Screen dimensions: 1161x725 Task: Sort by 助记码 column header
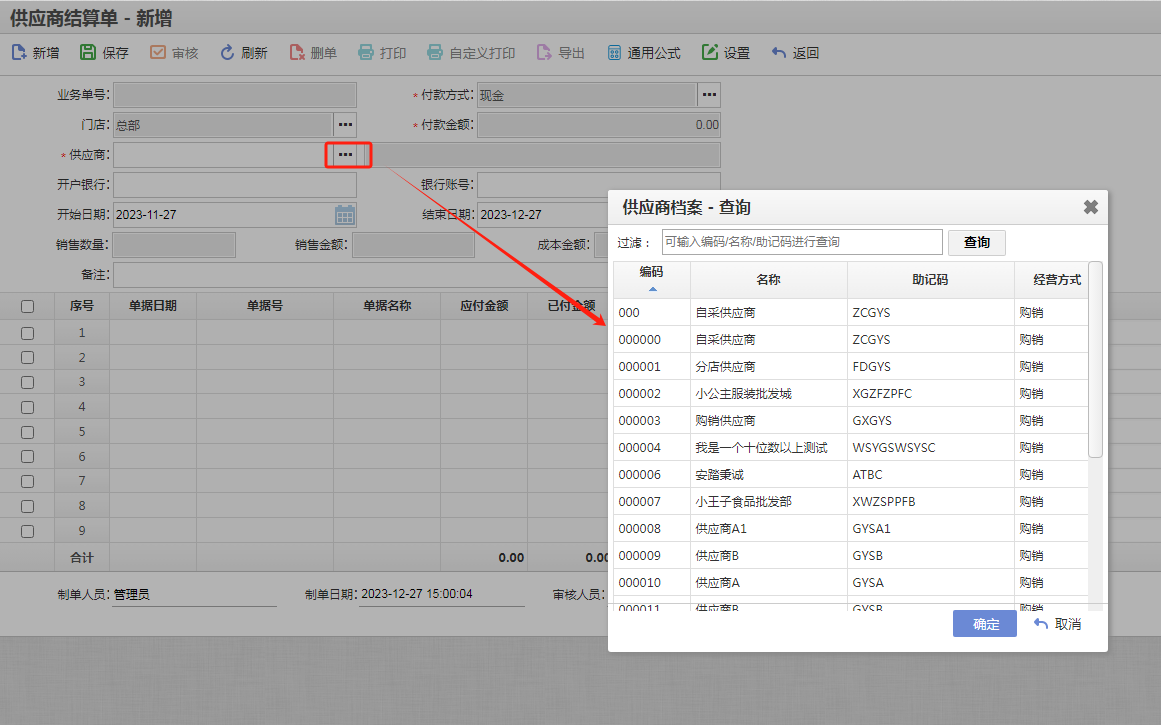coord(931,280)
